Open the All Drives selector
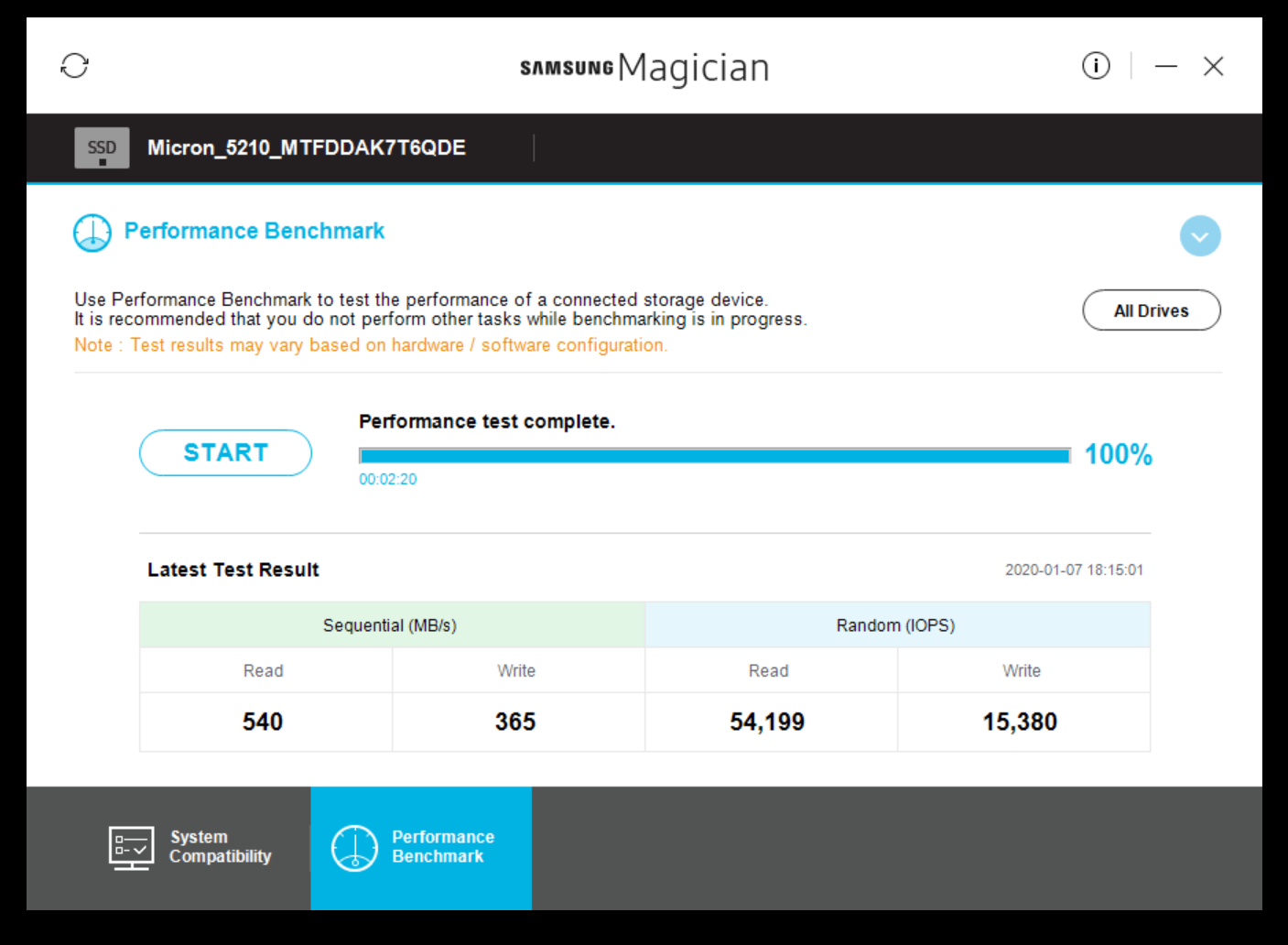This screenshot has height=945, width=1288. pos(1152,310)
